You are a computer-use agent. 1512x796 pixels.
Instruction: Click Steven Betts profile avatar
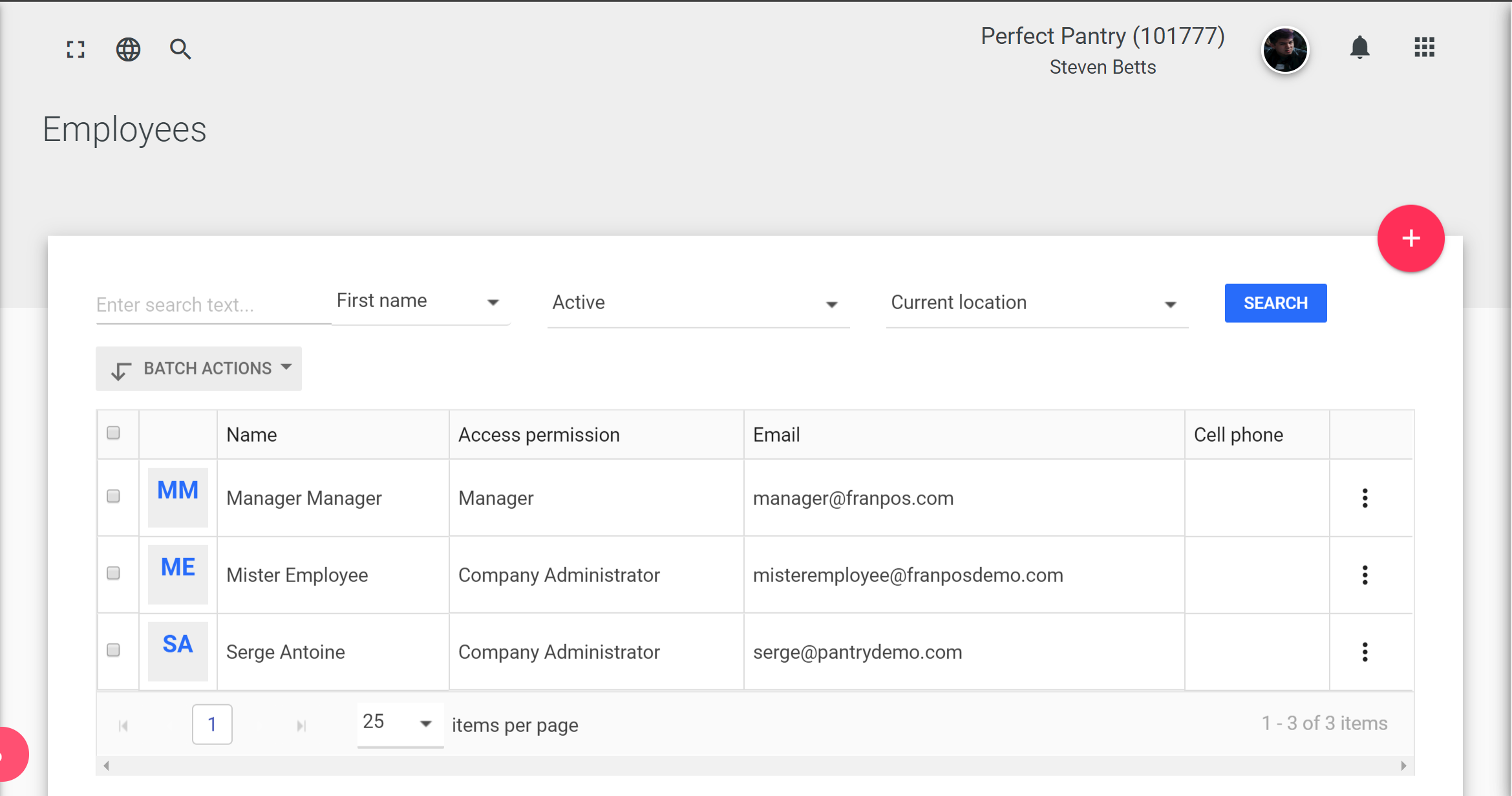pyautogui.click(x=1284, y=50)
